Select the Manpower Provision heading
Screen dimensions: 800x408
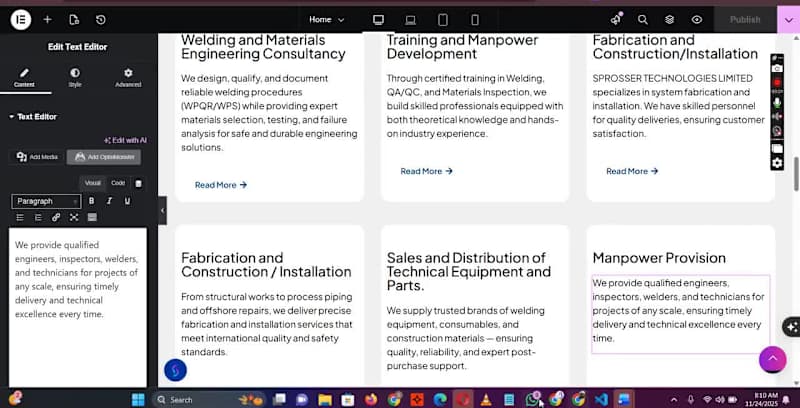659,258
